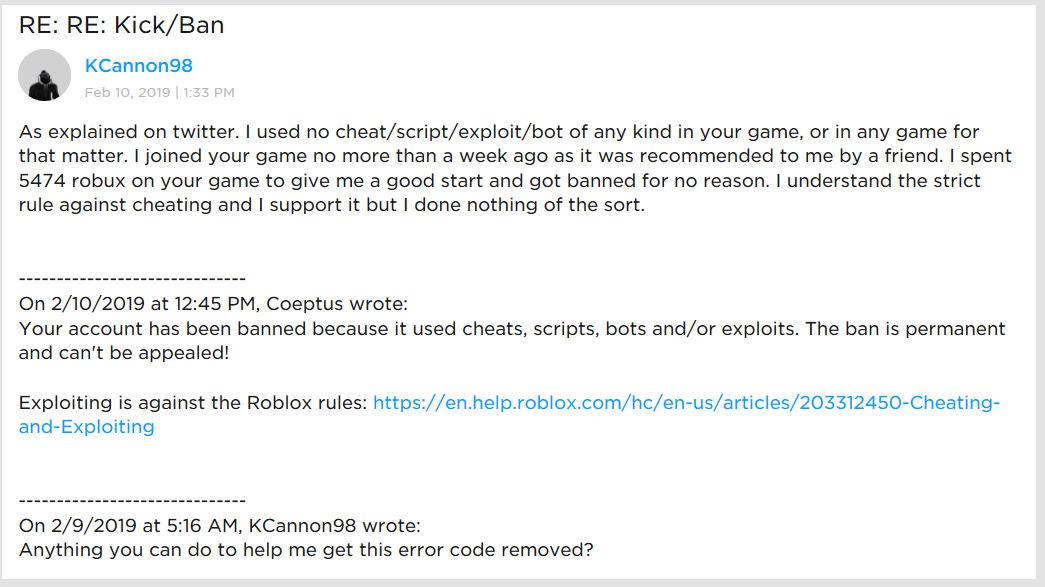Open the Roblox help Cheating article URL

685,403
